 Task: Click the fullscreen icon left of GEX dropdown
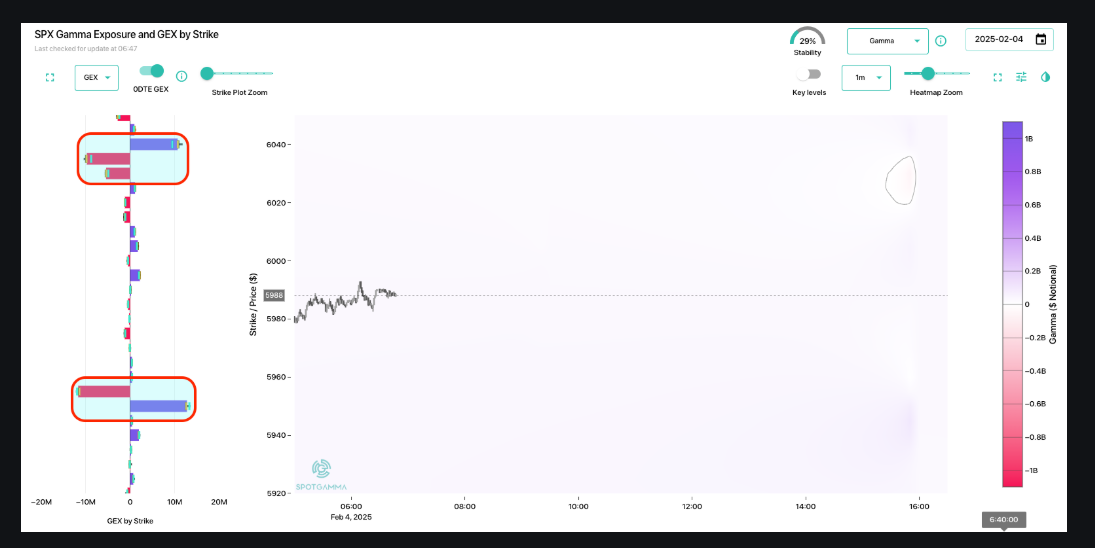[x=50, y=77]
